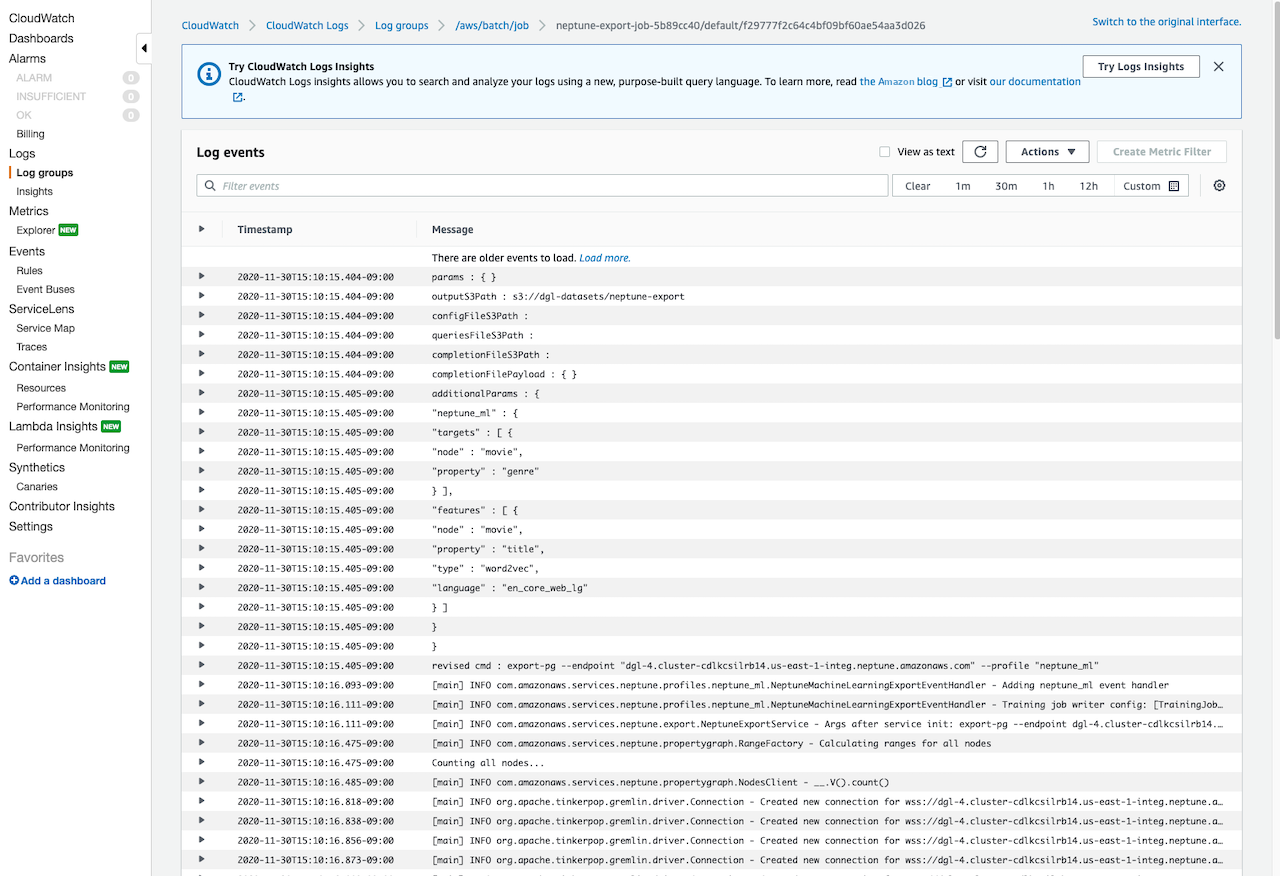Open the Custom time range calendar
The height and width of the screenshot is (876, 1280).
(1174, 186)
